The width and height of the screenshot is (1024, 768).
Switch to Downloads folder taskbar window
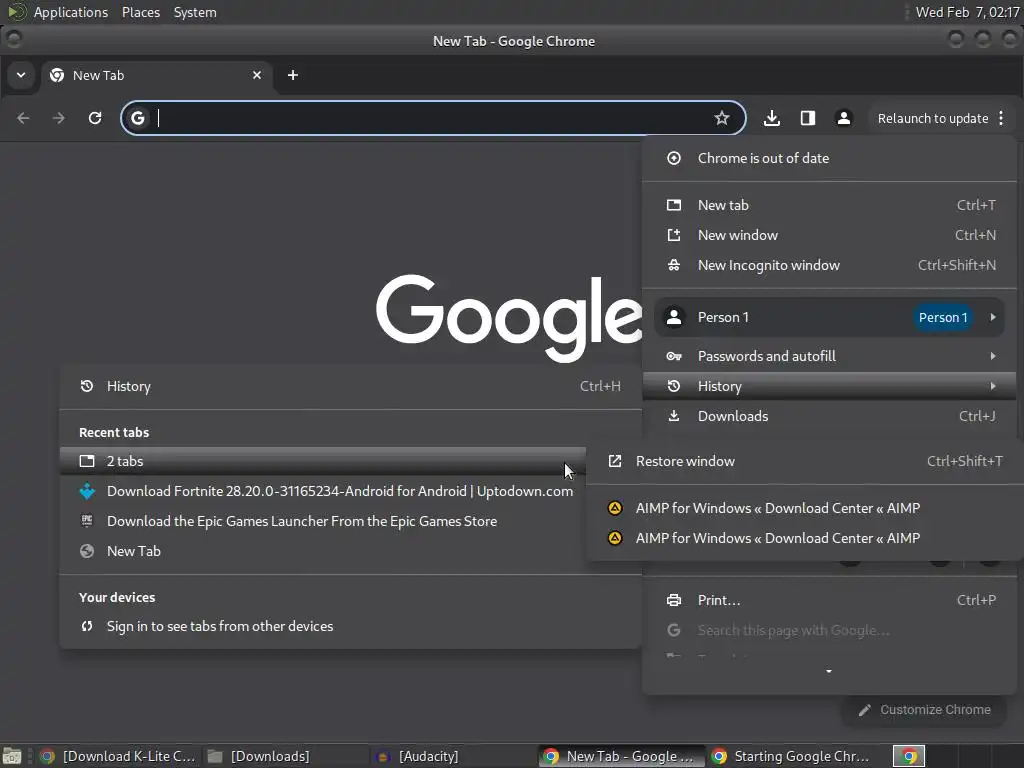coord(286,756)
